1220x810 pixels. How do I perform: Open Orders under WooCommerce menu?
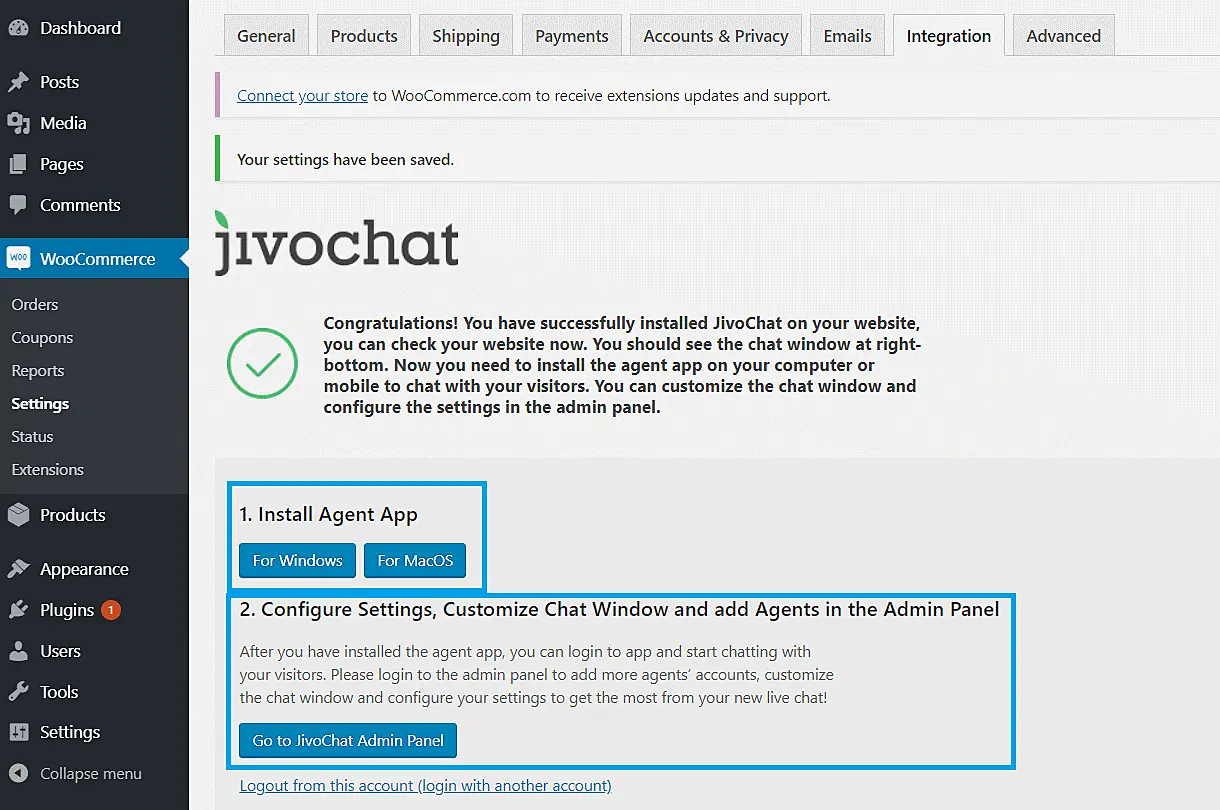(x=35, y=305)
